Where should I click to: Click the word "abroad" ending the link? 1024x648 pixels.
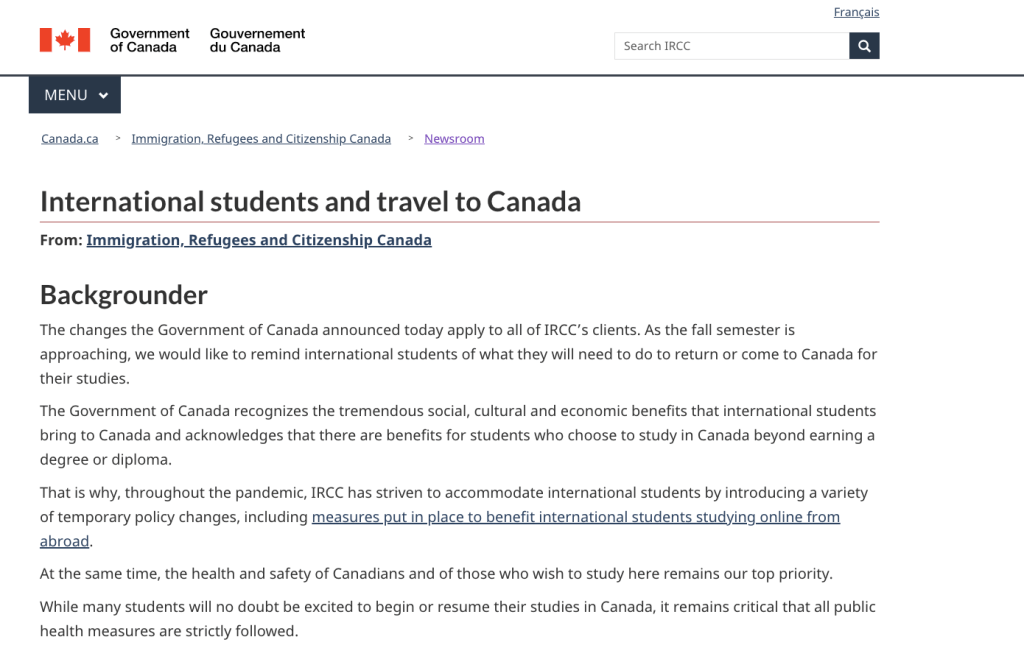[65, 541]
